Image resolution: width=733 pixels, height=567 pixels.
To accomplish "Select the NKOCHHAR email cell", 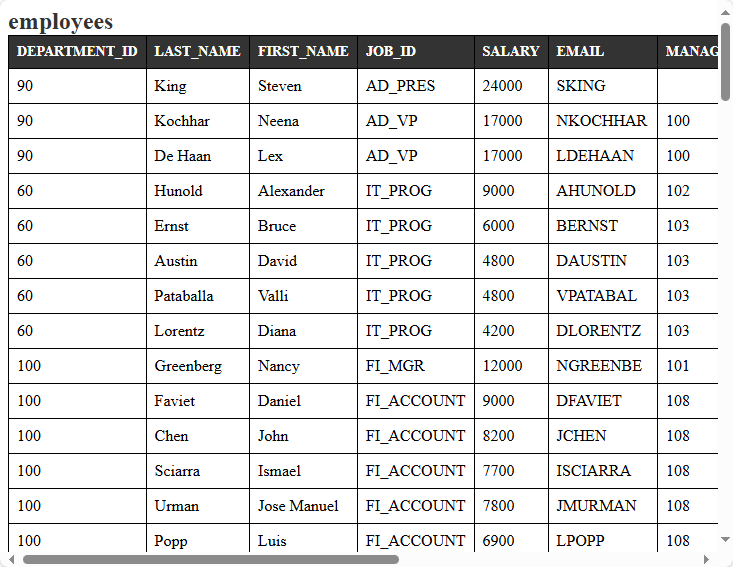I will coord(601,121).
